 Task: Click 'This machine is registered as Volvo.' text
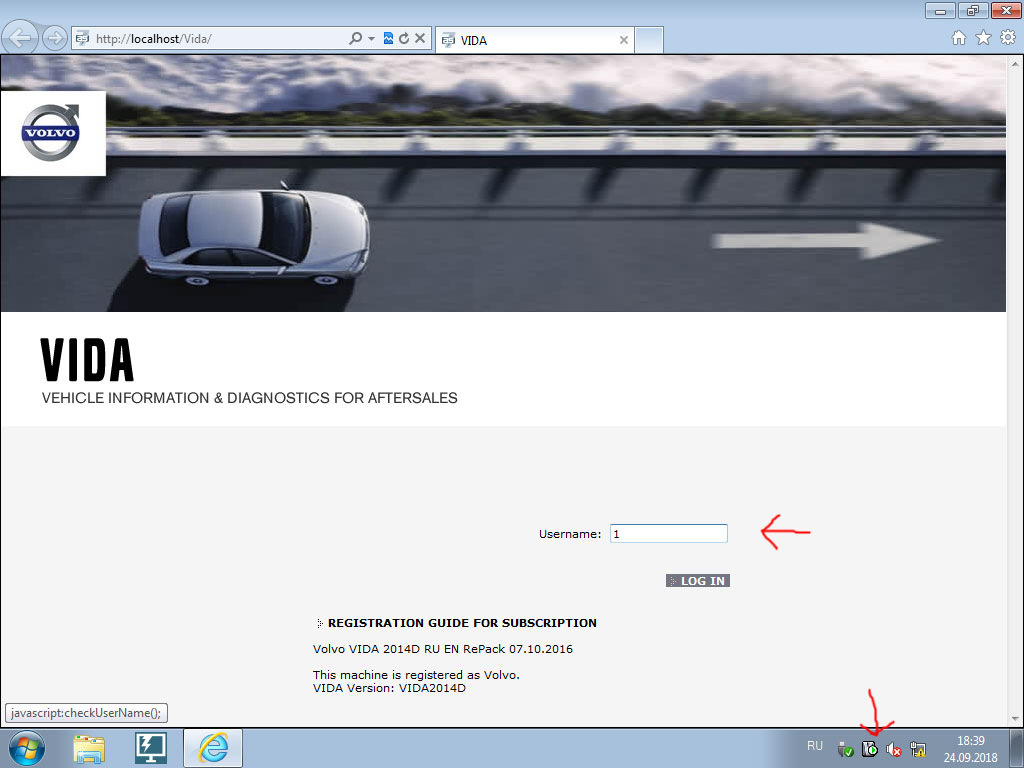pyautogui.click(x=416, y=675)
